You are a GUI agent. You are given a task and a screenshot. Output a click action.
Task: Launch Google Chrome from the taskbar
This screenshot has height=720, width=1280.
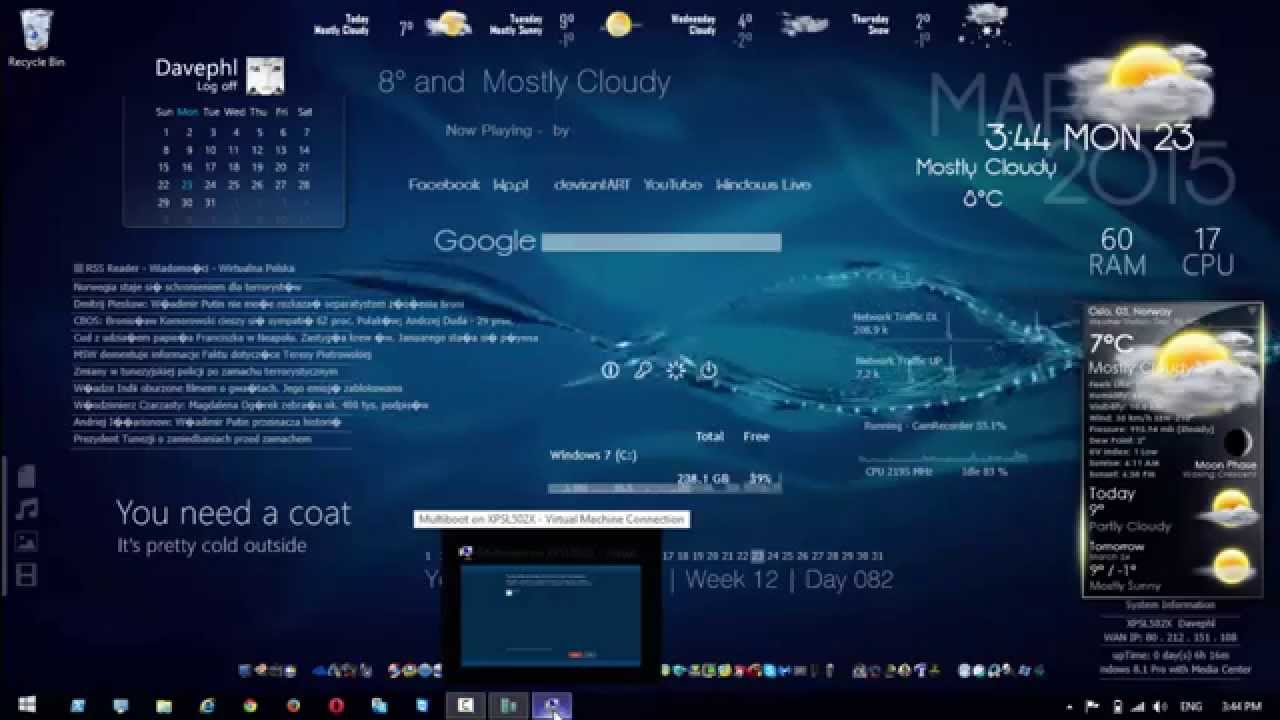(250, 705)
